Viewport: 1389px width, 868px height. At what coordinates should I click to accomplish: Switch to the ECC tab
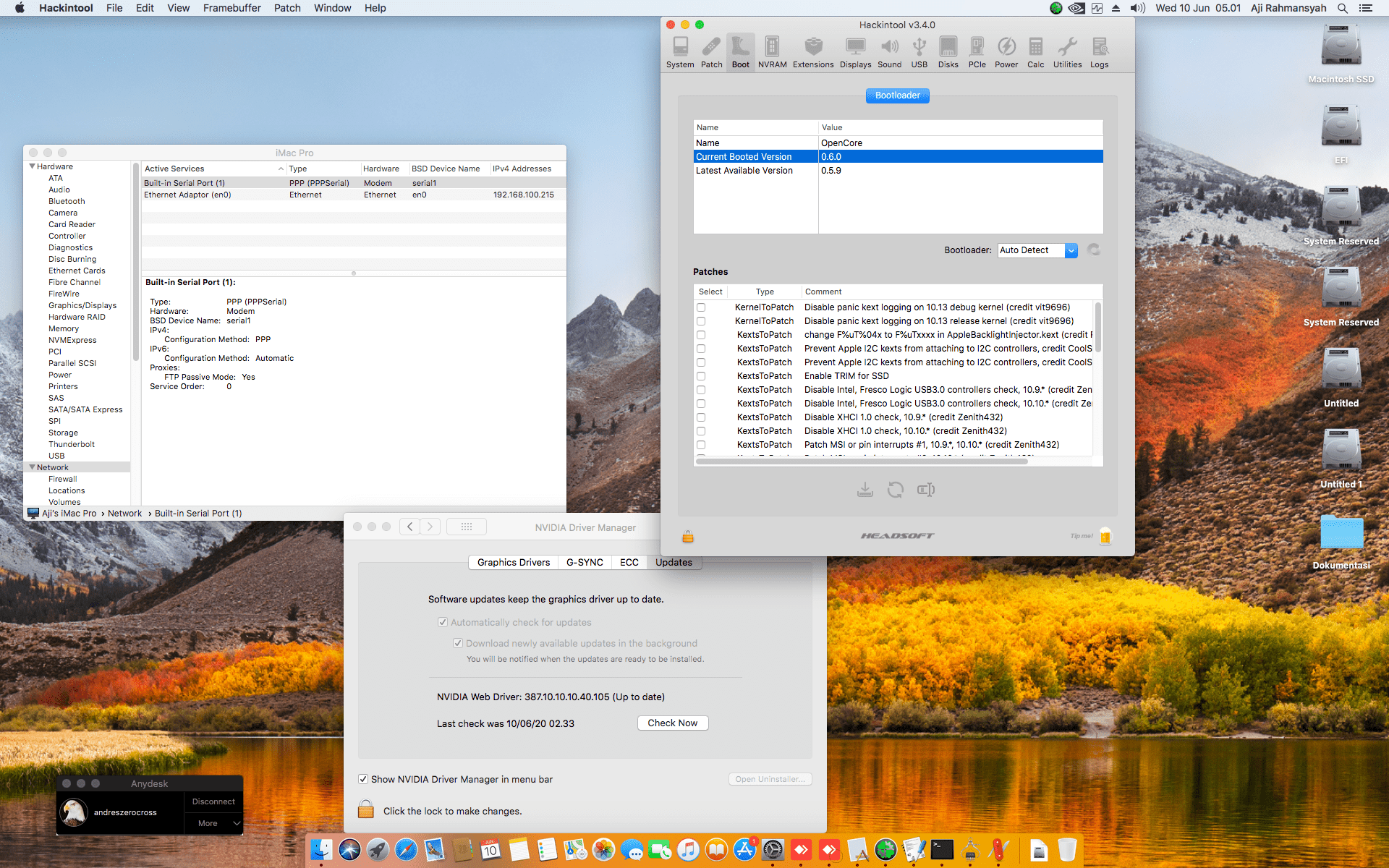pos(629,562)
